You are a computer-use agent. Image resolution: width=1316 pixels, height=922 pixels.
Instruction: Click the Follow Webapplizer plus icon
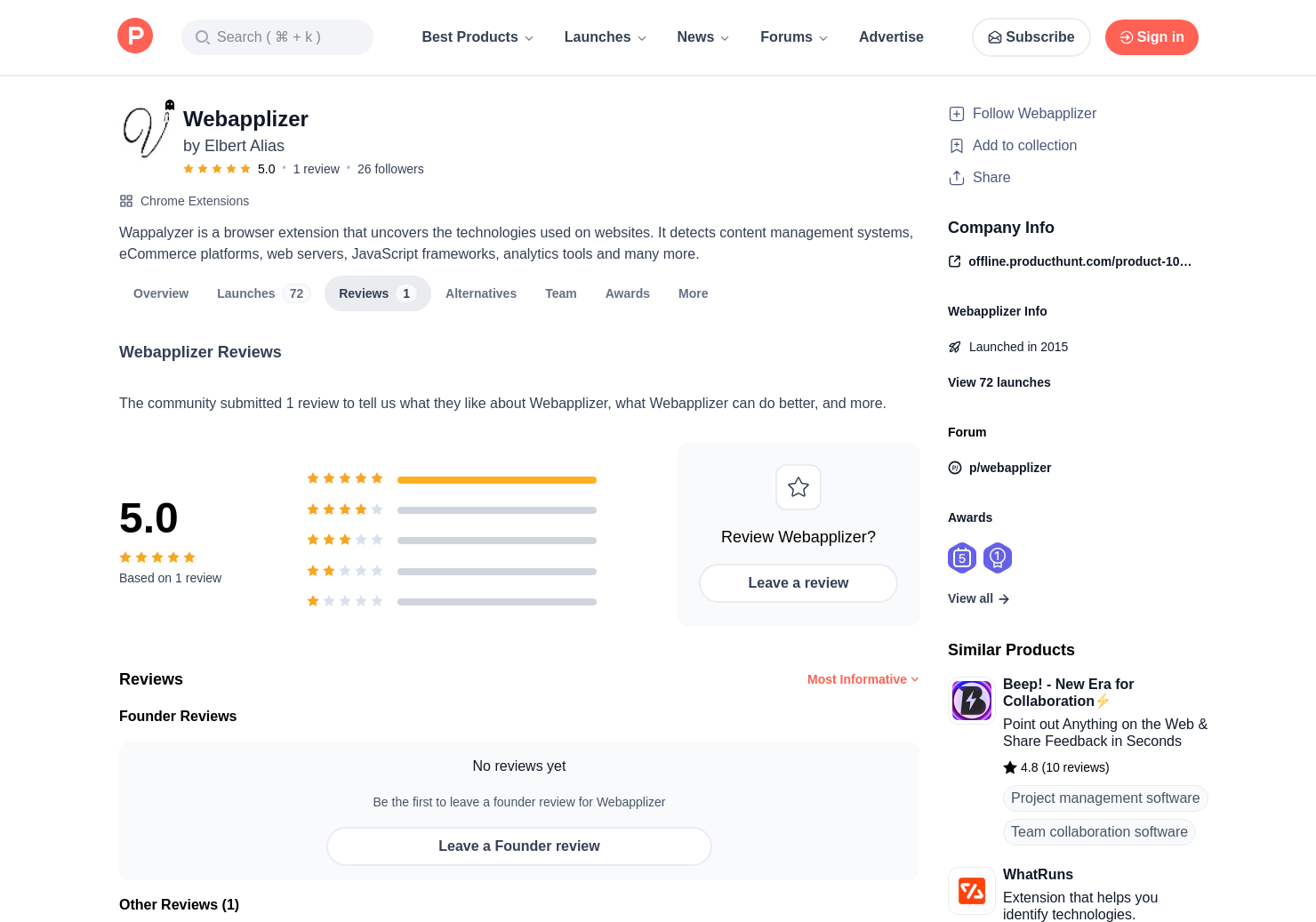click(957, 114)
